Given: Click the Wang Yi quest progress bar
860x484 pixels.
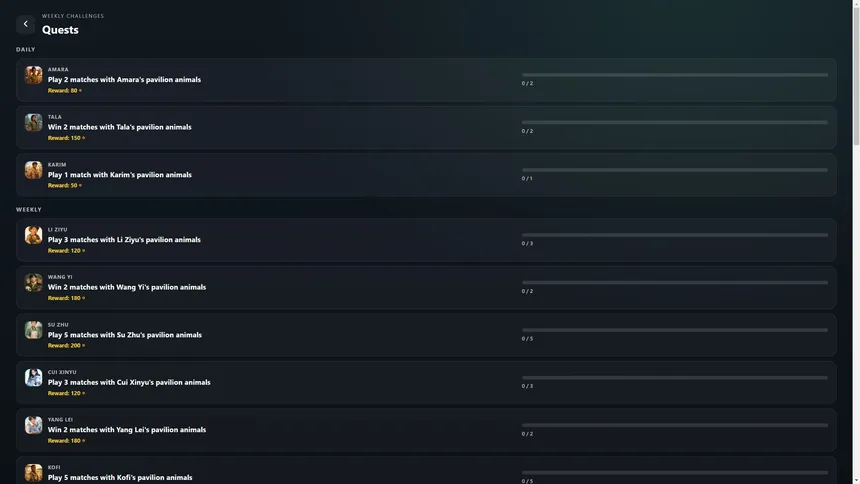Looking at the screenshot, I should 675,283.
